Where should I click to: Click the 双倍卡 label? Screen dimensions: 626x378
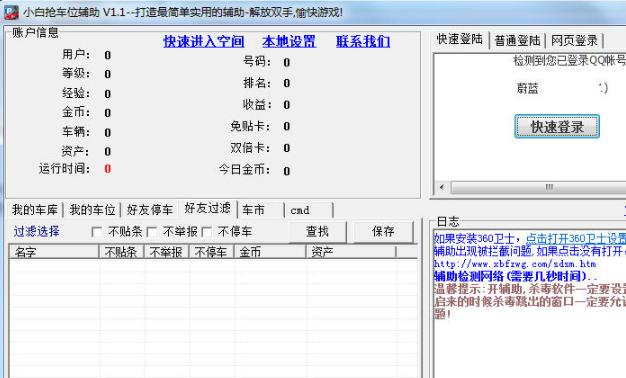(250, 148)
